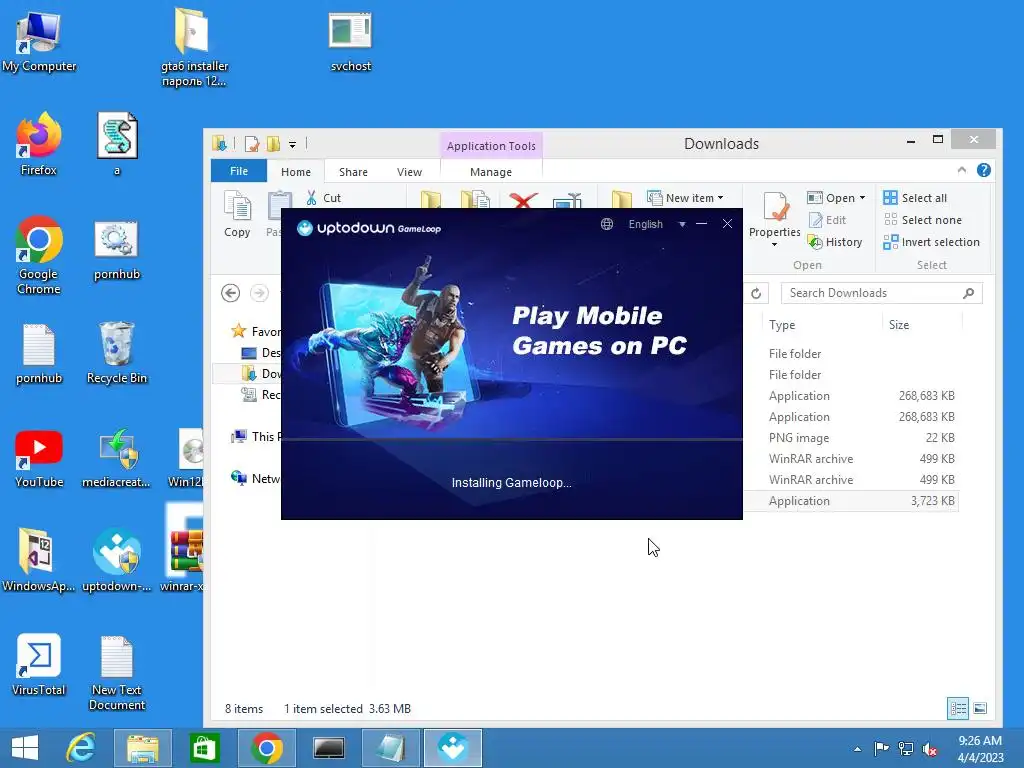Switch to the Manage ribbon tab
This screenshot has width=1024, height=768.
(x=491, y=172)
